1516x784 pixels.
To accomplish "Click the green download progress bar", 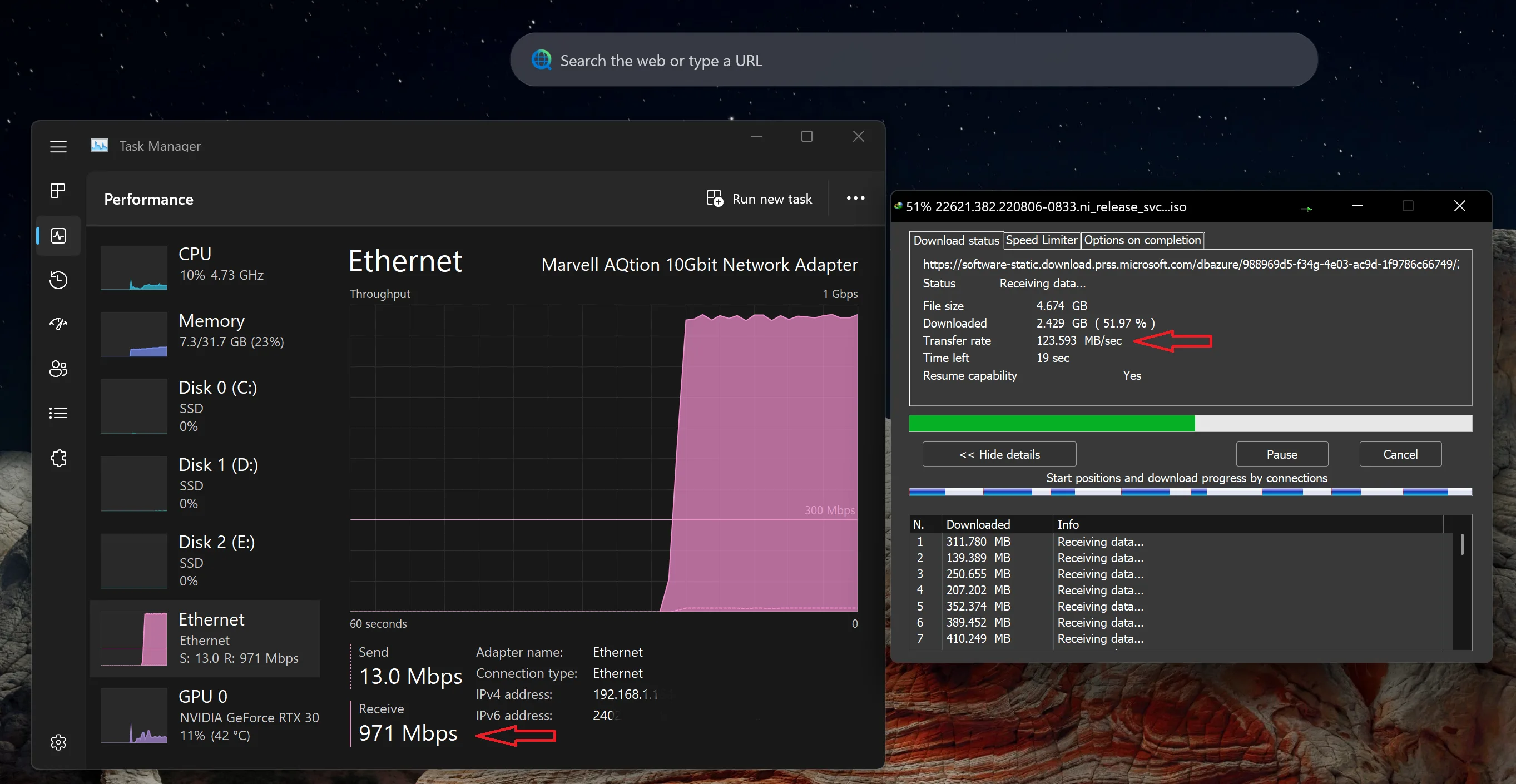I will (1051, 423).
